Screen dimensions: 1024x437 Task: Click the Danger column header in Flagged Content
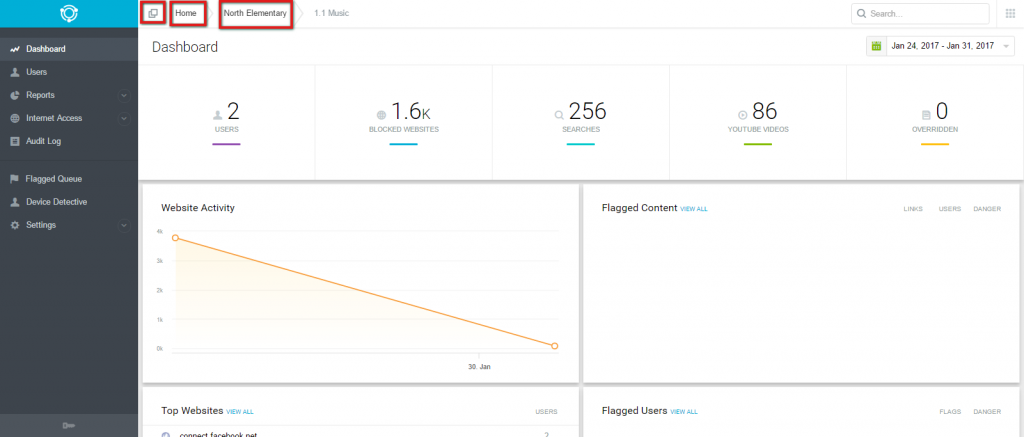click(x=987, y=209)
